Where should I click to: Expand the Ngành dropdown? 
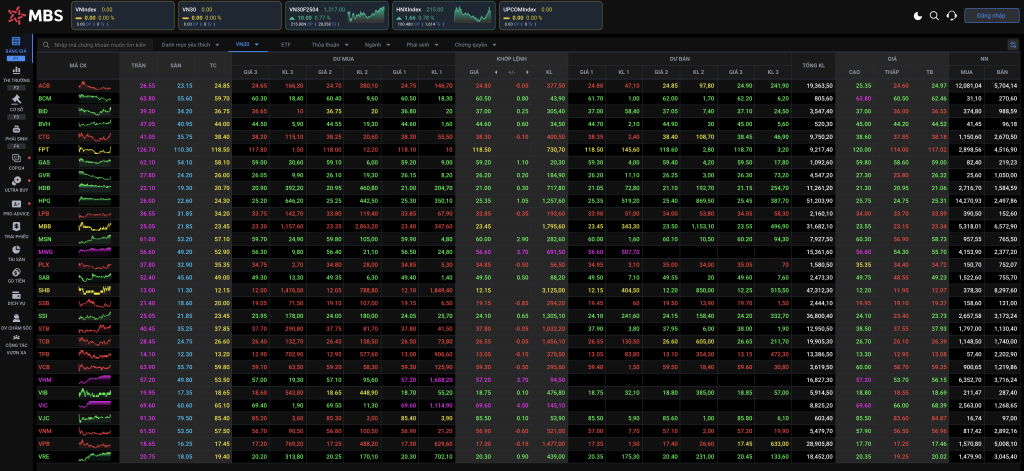coord(376,45)
